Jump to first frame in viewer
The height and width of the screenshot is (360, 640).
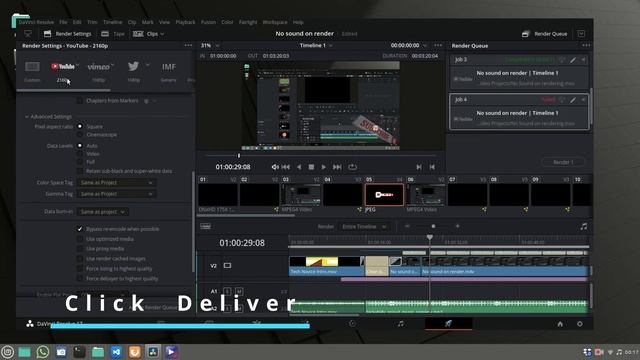(x=286, y=167)
